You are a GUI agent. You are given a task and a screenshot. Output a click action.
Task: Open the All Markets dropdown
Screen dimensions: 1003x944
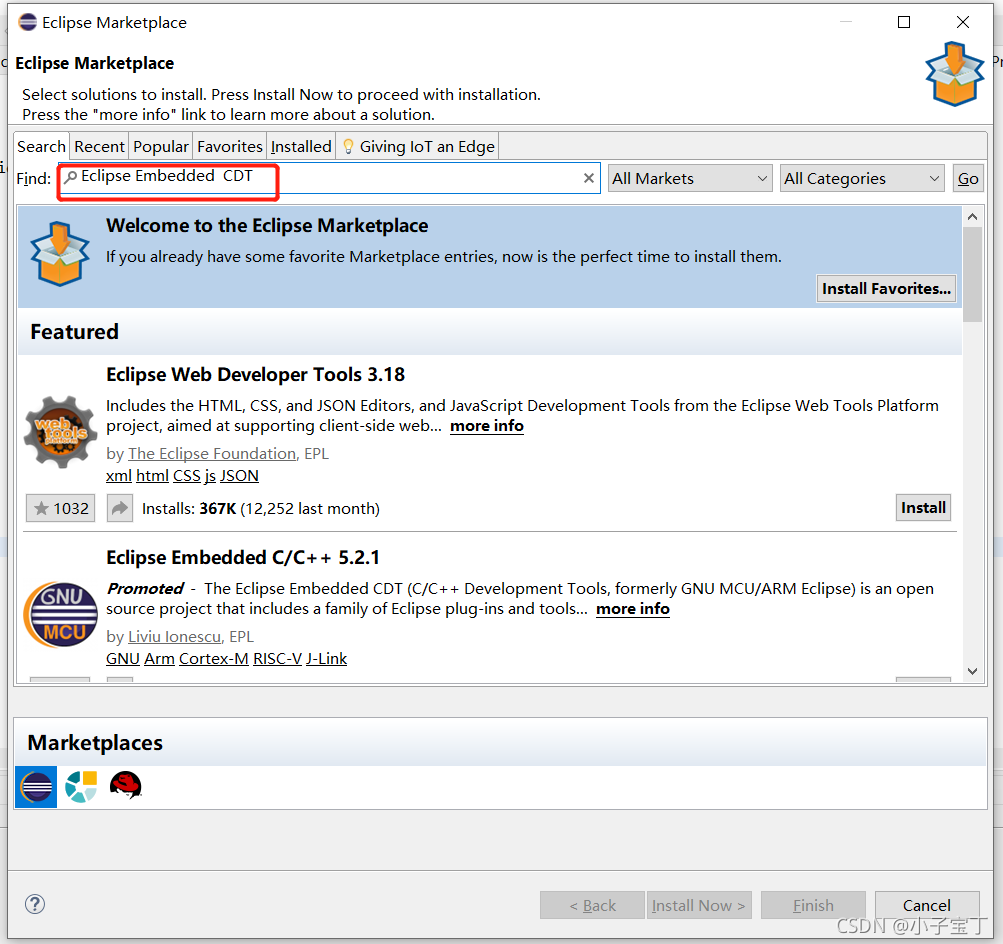tap(690, 178)
